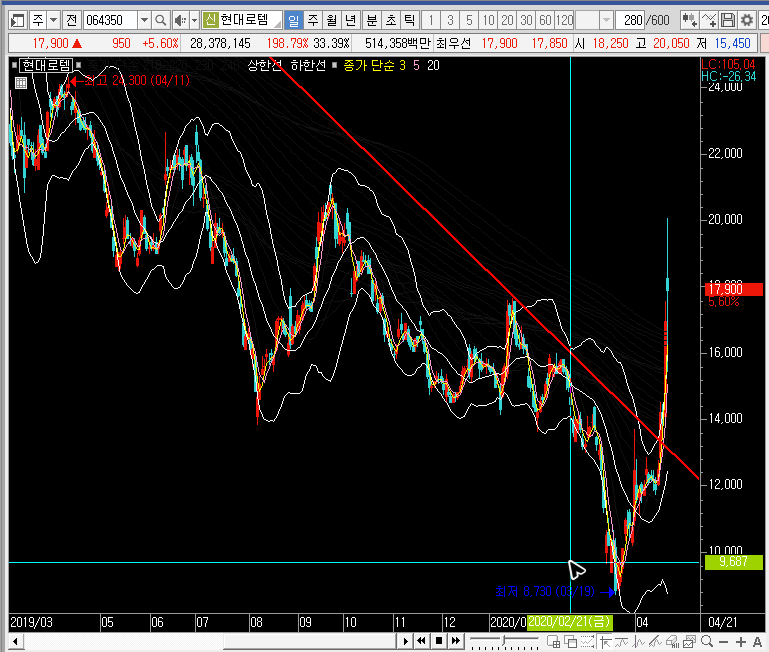
Task: Click the 현대로템 chart legend label
Action: [46, 65]
